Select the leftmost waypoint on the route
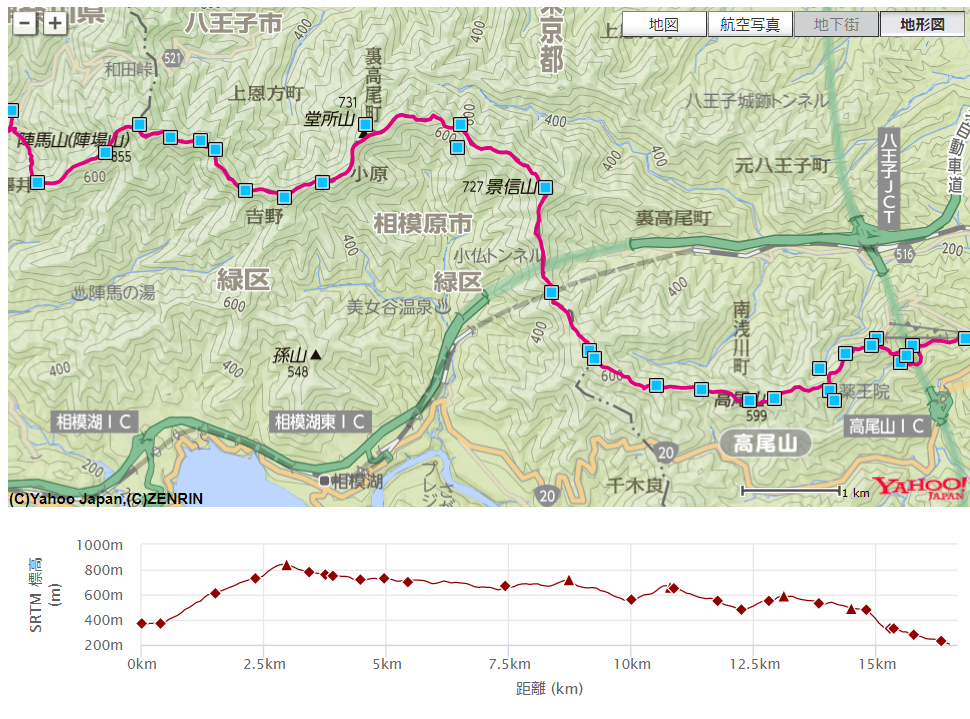970x719 pixels. click(12, 110)
